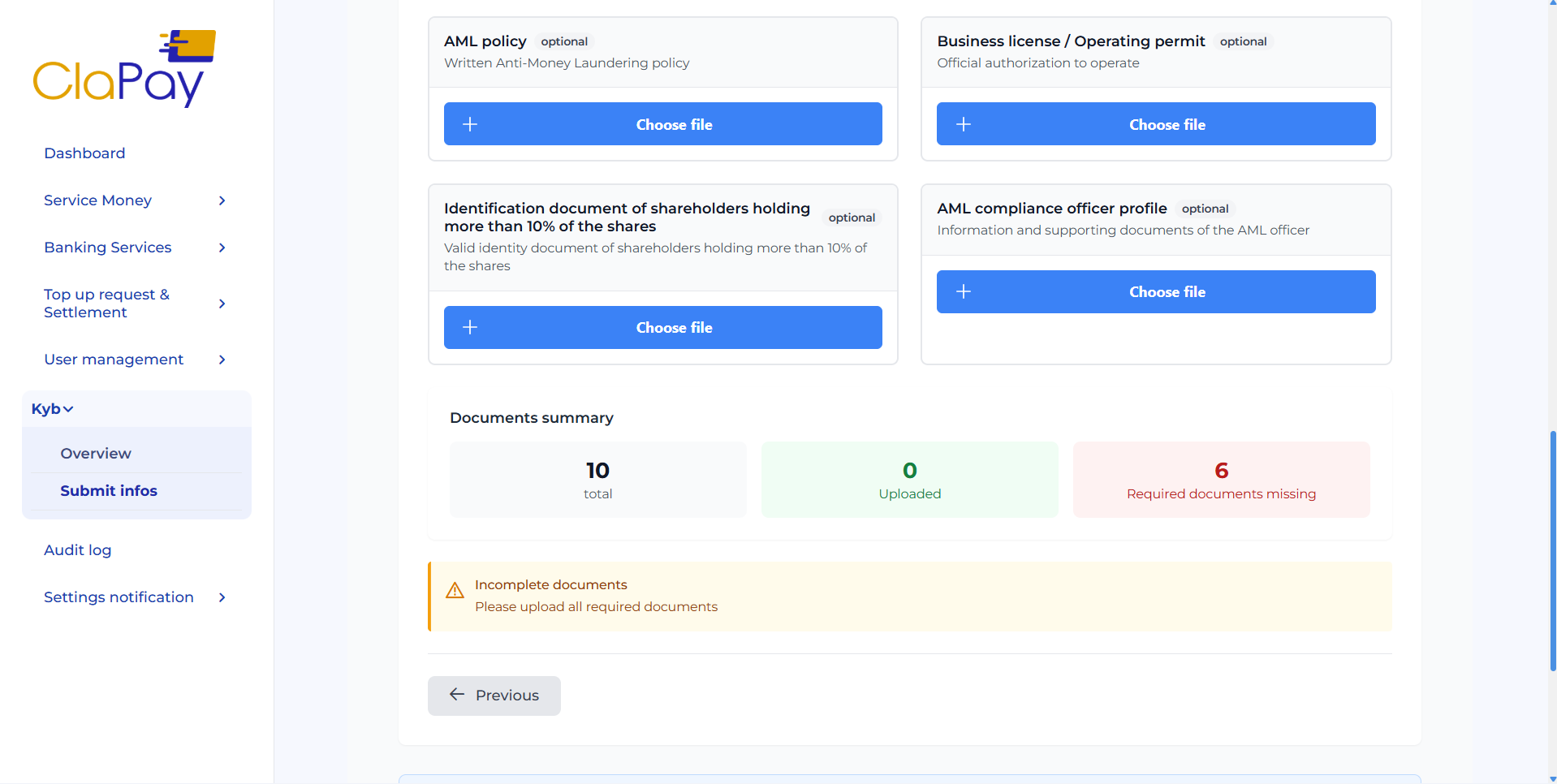Click plus icon for Business license upload

pos(963,124)
